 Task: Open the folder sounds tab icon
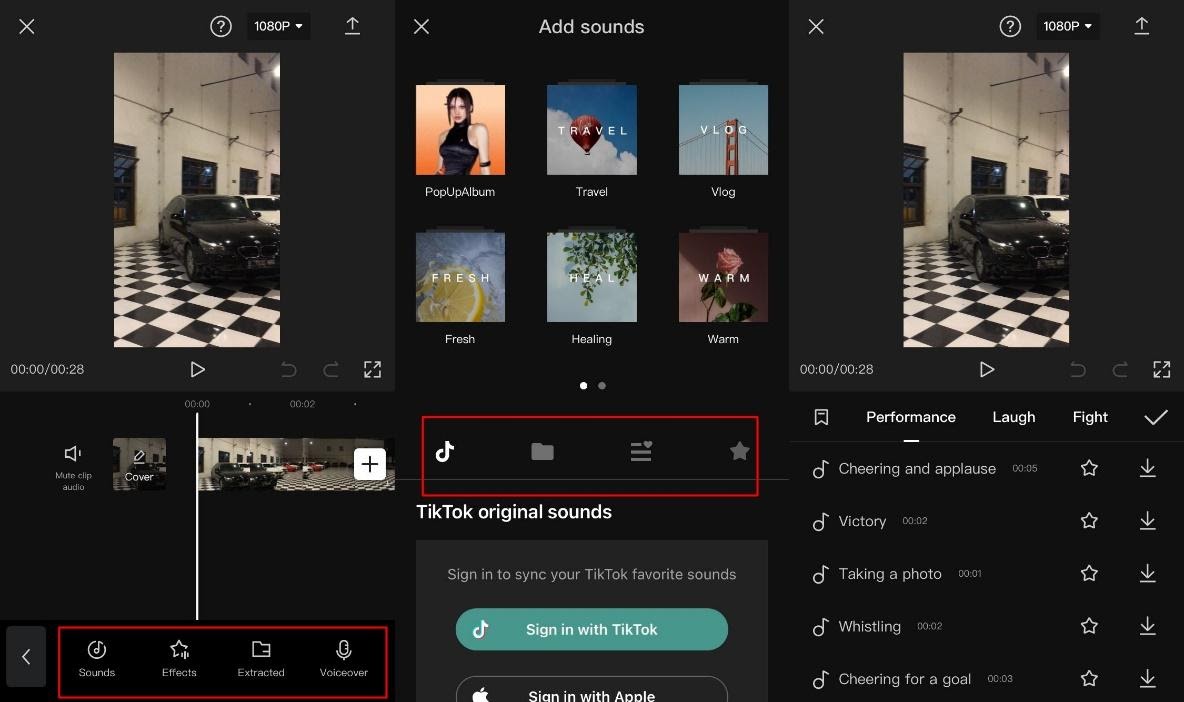click(x=542, y=451)
